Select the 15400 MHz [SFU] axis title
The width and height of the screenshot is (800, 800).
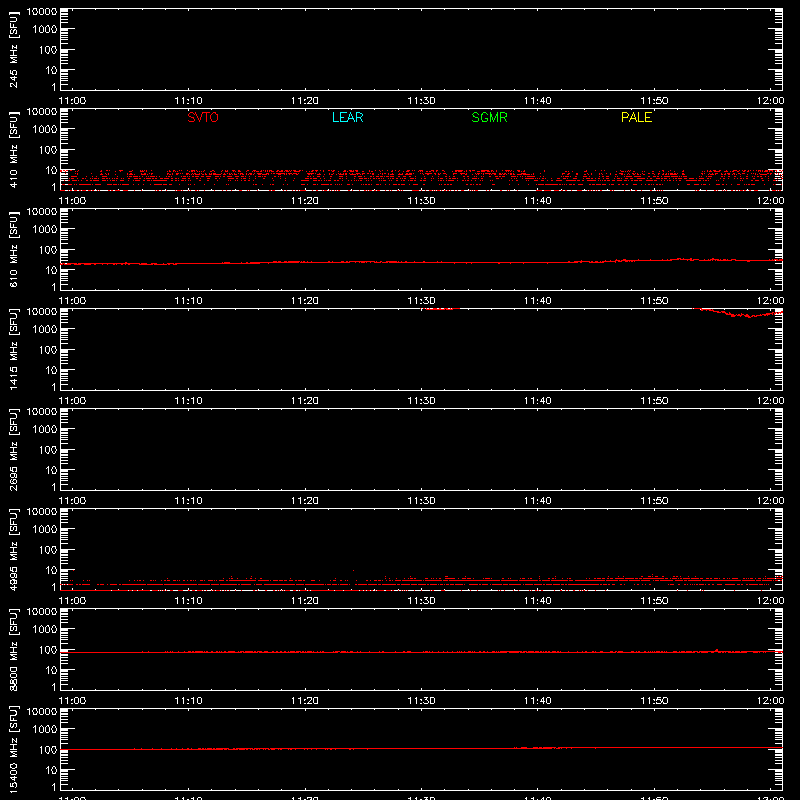pos(14,749)
